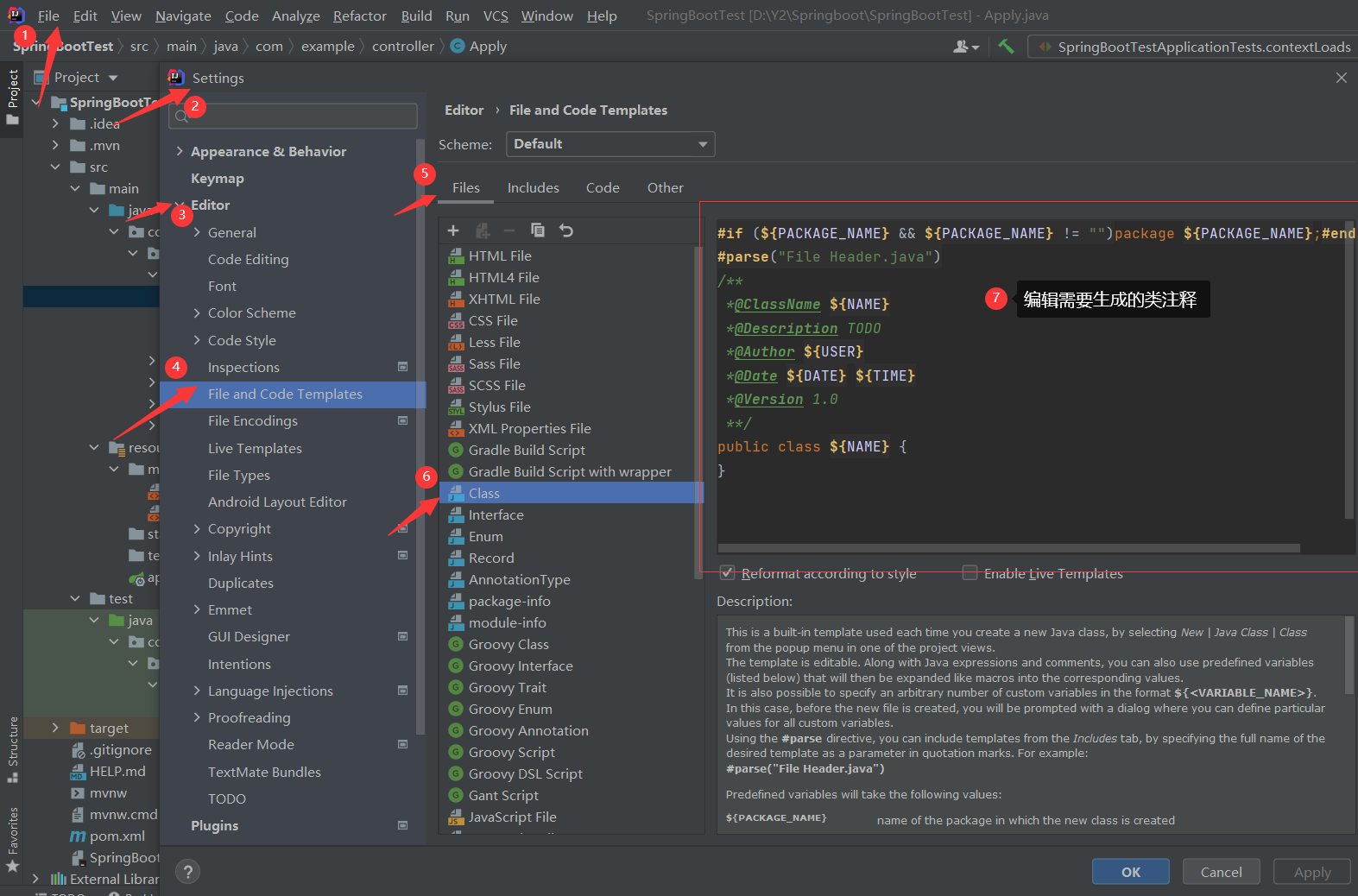Click inside the template code editor
This screenshot has height=896, width=1358.
(x=1030, y=380)
